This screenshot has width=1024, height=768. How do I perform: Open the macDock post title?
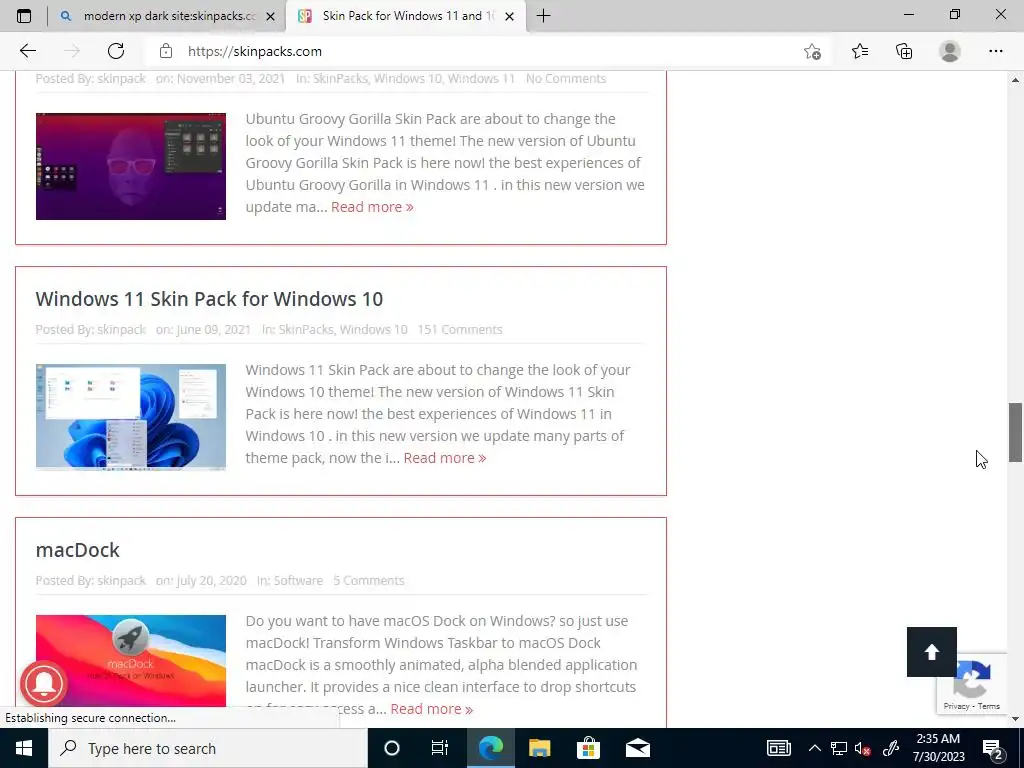(78, 550)
